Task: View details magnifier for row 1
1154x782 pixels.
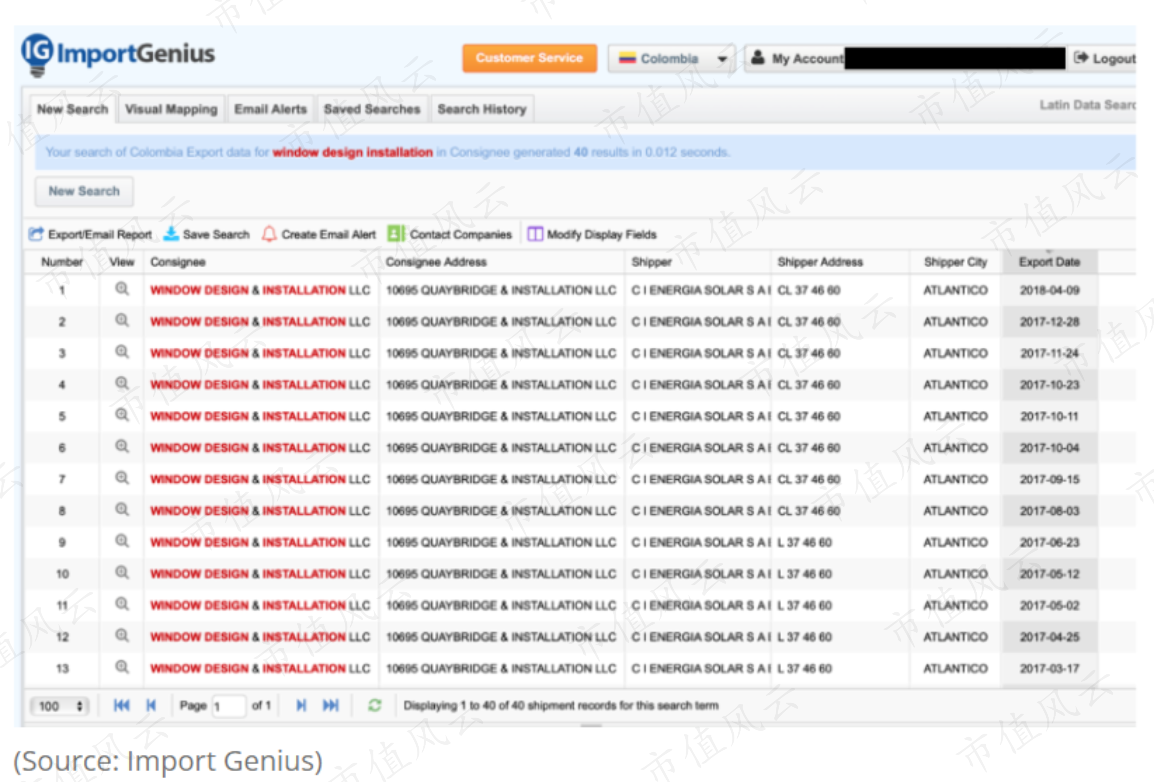Action: pos(122,289)
